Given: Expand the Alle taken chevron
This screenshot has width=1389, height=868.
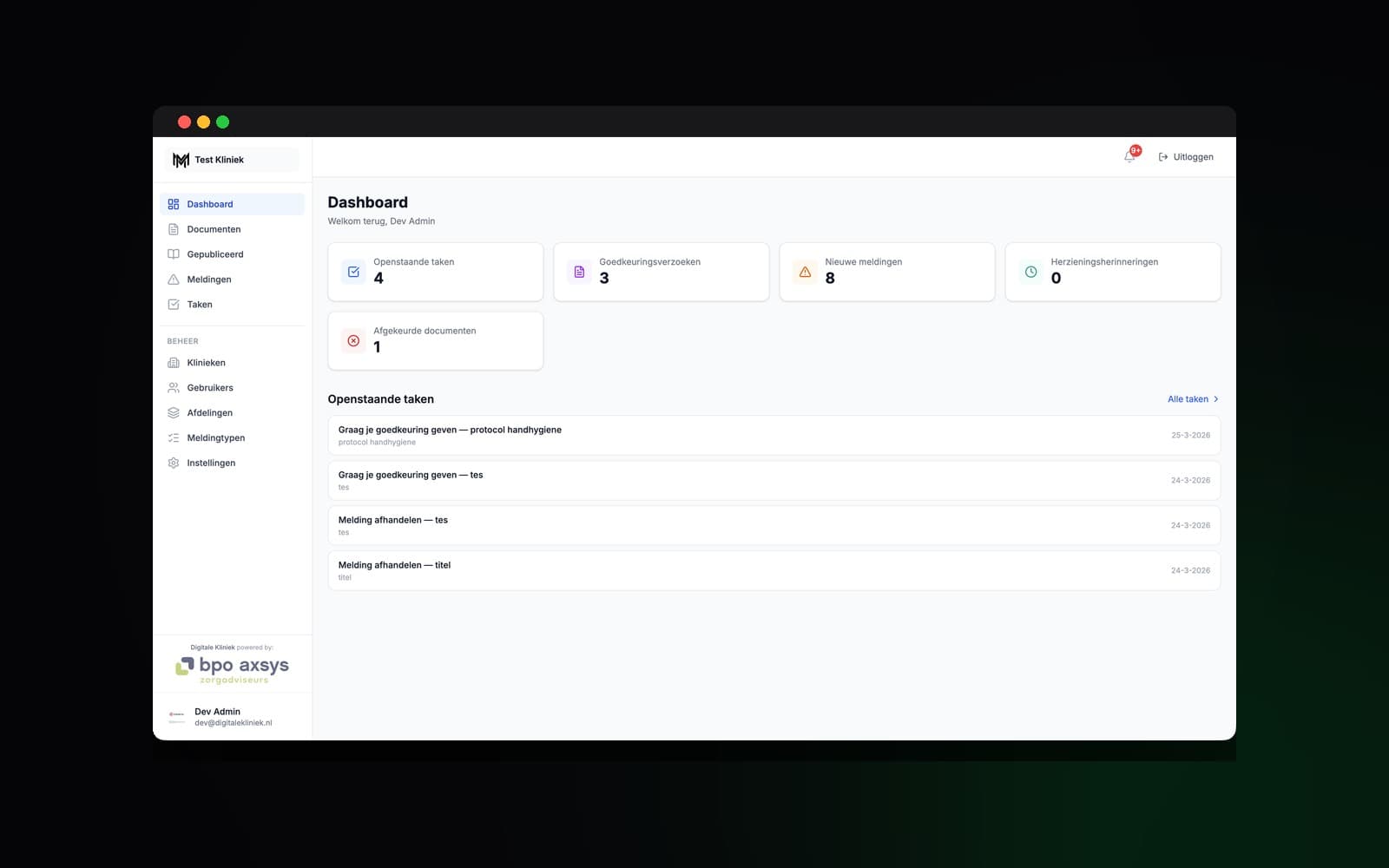Looking at the screenshot, I should tap(1215, 398).
